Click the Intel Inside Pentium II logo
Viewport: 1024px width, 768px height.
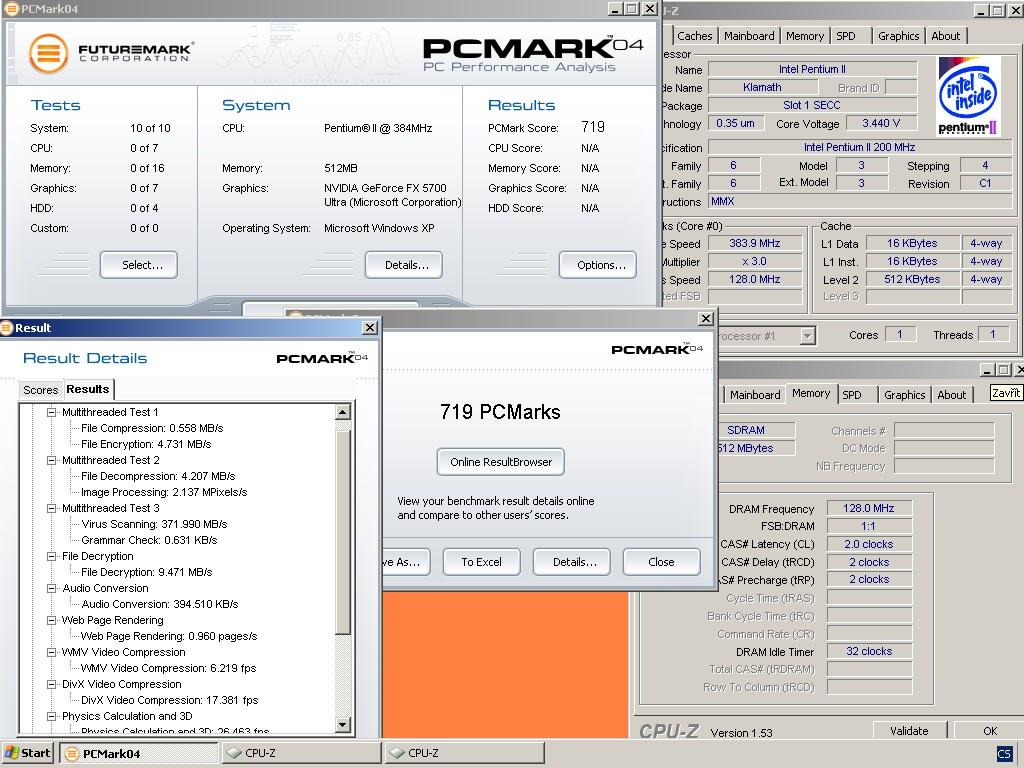[x=968, y=96]
